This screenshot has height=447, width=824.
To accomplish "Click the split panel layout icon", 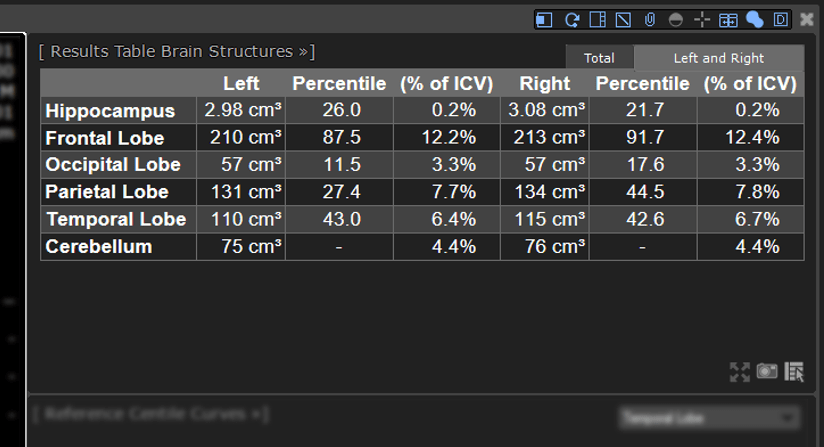I will [598, 20].
